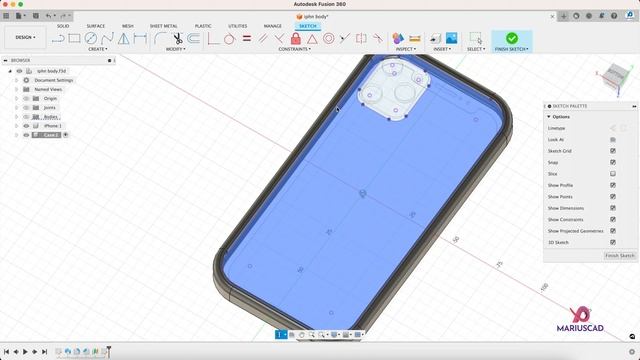Viewport: 640px width, 360px height.
Task: Apply the Tangent constraint
Action: tap(229, 39)
